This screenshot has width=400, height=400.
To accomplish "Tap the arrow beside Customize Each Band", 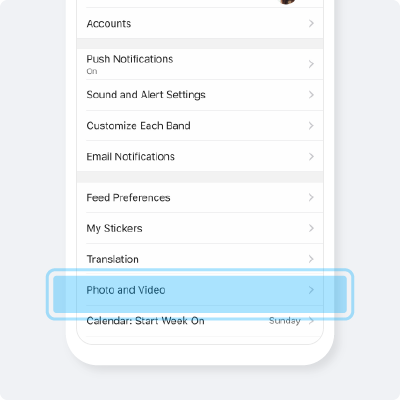I will (311, 126).
